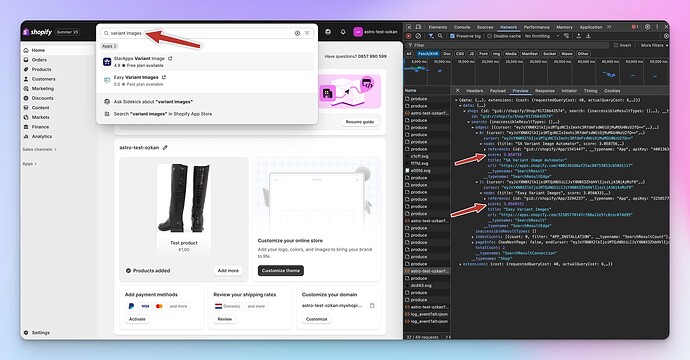This screenshot has width=690, height=360.
Task: Enable Disable cache checkbox
Action: point(489,36)
